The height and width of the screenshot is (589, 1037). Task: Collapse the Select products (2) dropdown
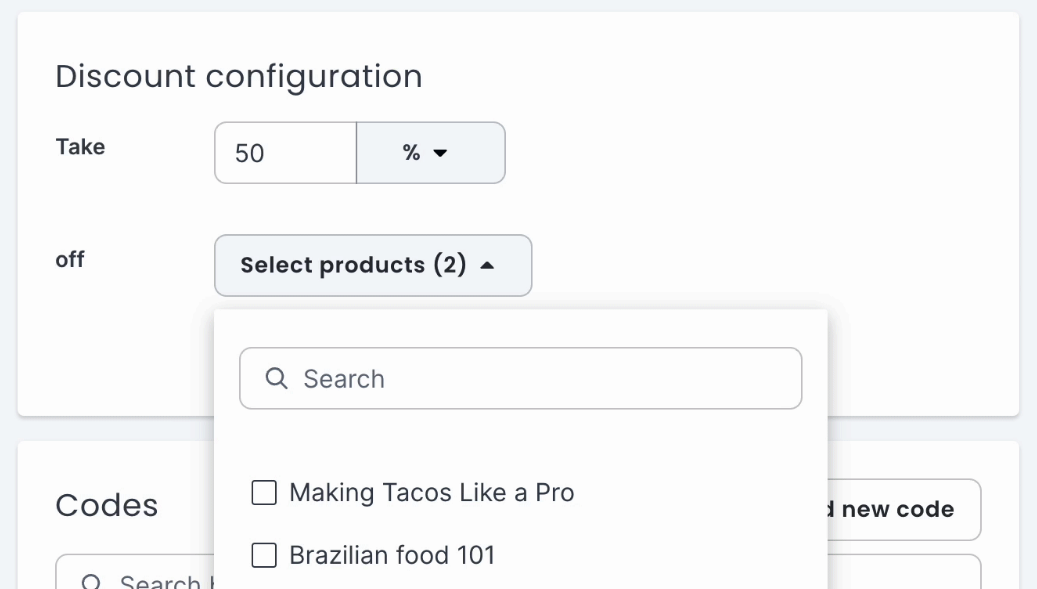coord(372,266)
